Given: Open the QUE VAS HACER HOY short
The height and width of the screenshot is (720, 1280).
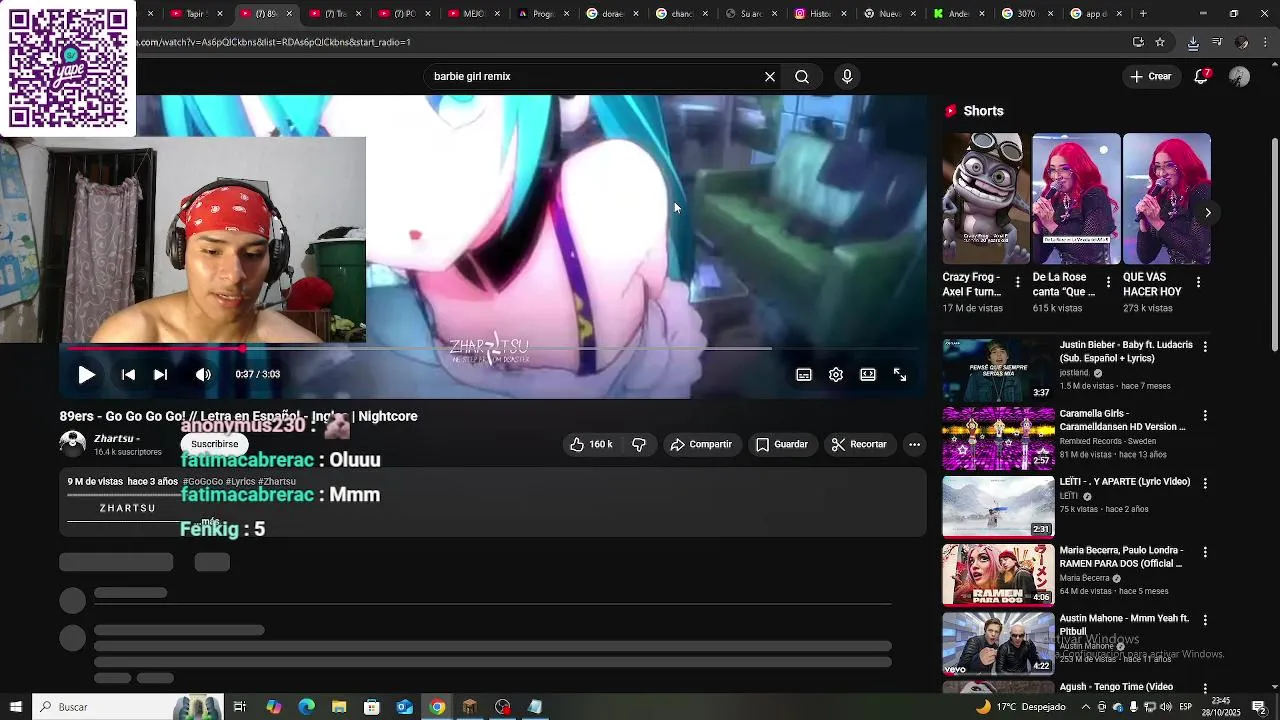Looking at the screenshot, I should 1166,199.
